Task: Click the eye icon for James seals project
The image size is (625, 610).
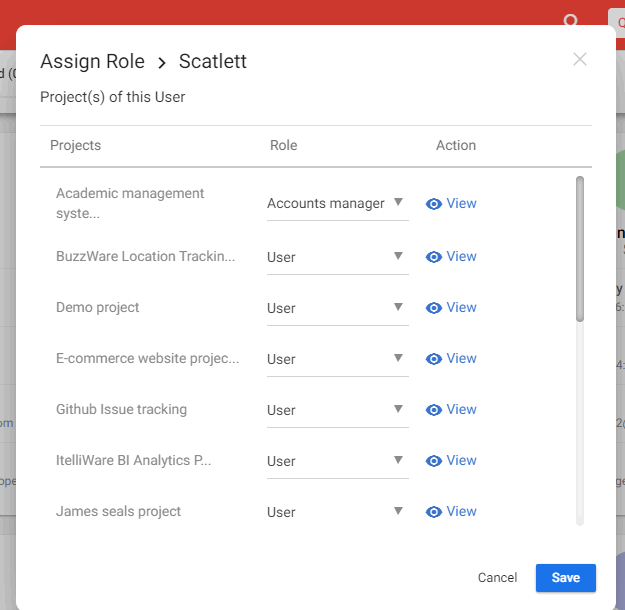Action: [x=434, y=512]
